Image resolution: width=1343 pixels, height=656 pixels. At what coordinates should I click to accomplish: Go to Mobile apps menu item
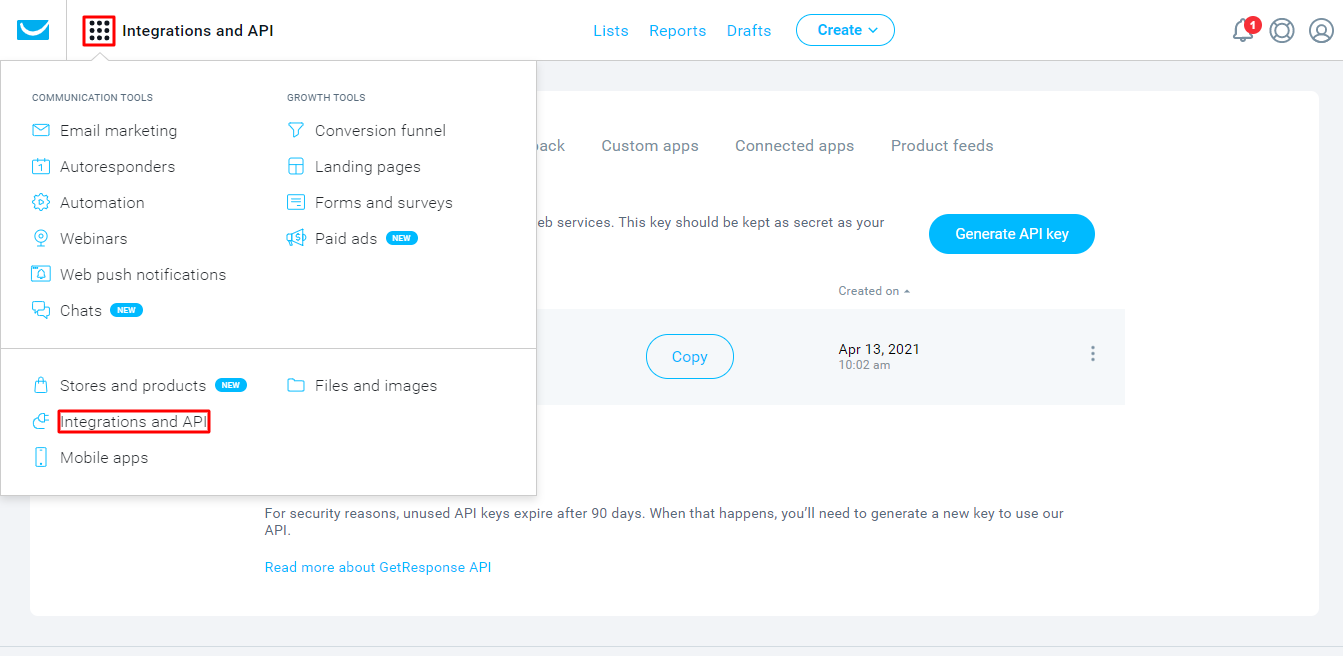click(x=104, y=458)
